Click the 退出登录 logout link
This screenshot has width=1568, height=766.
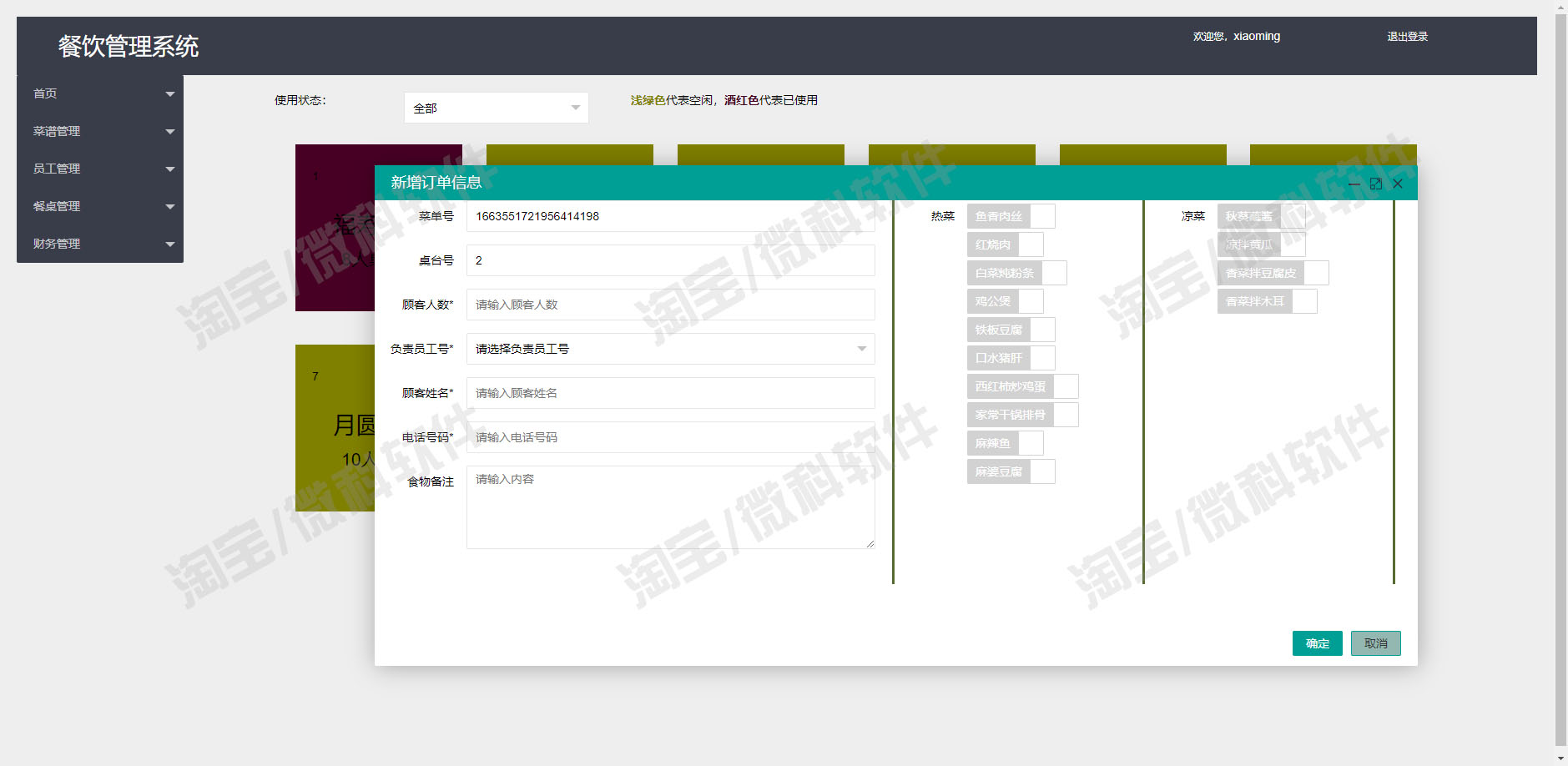1407,37
